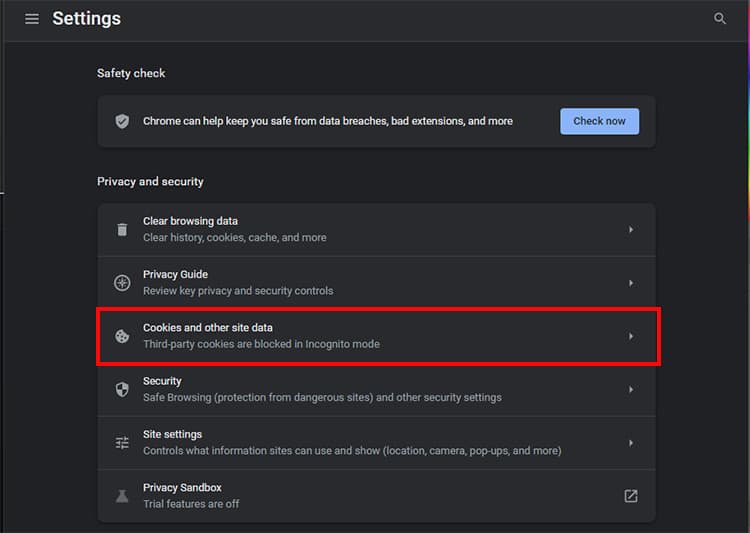This screenshot has height=533, width=750.
Task: Click the Safety check shield icon
Action: tap(122, 121)
